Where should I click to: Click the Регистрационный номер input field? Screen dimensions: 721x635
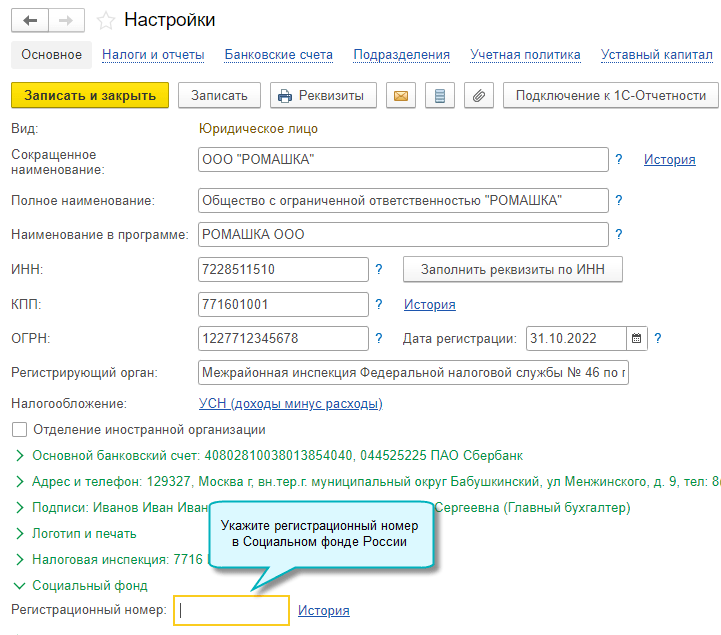pyautogui.click(x=231, y=611)
